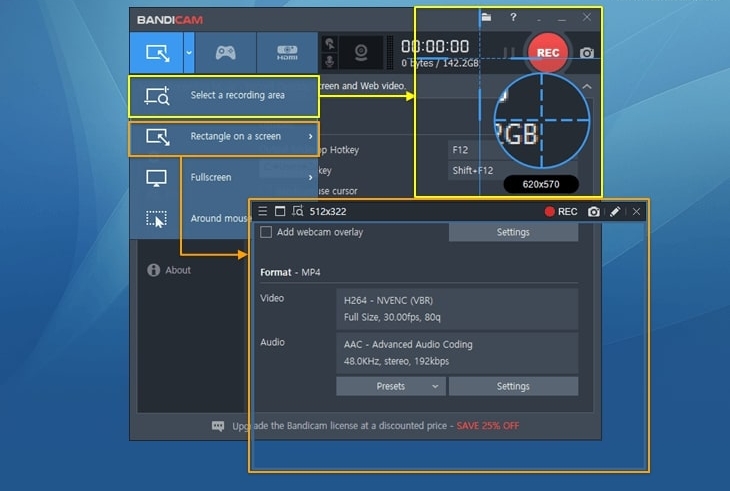This screenshot has width=730, height=491.
Task: Choose Select a recording area
Action: [223, 96]
